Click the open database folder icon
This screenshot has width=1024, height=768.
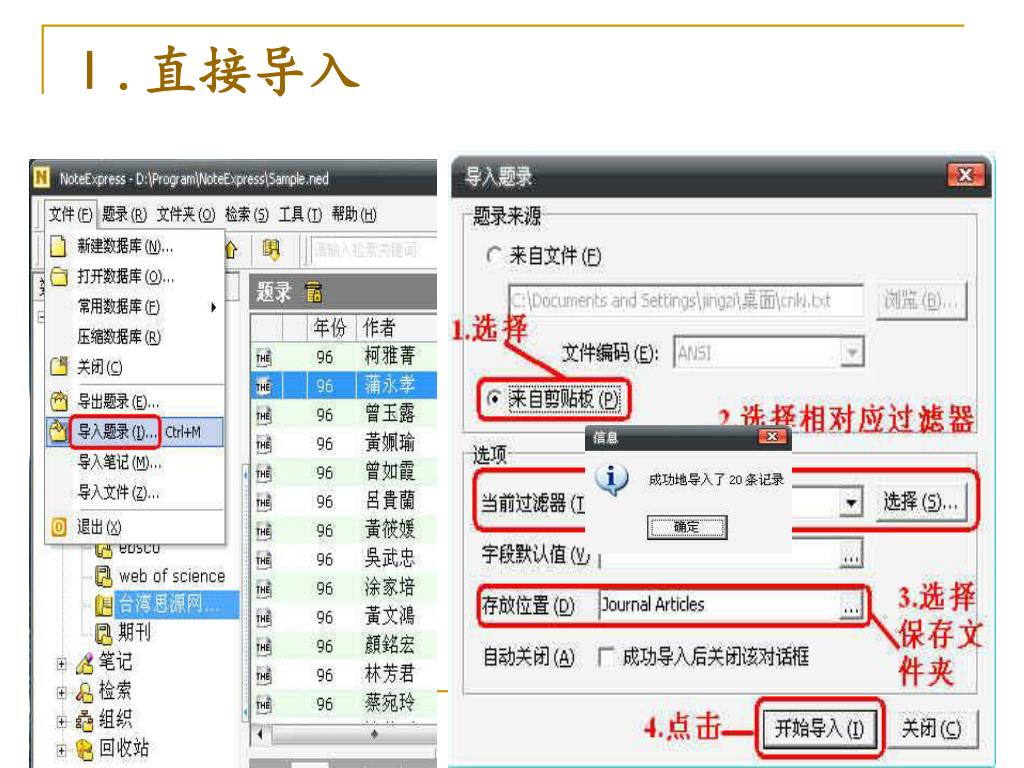[x=59, y=277]
